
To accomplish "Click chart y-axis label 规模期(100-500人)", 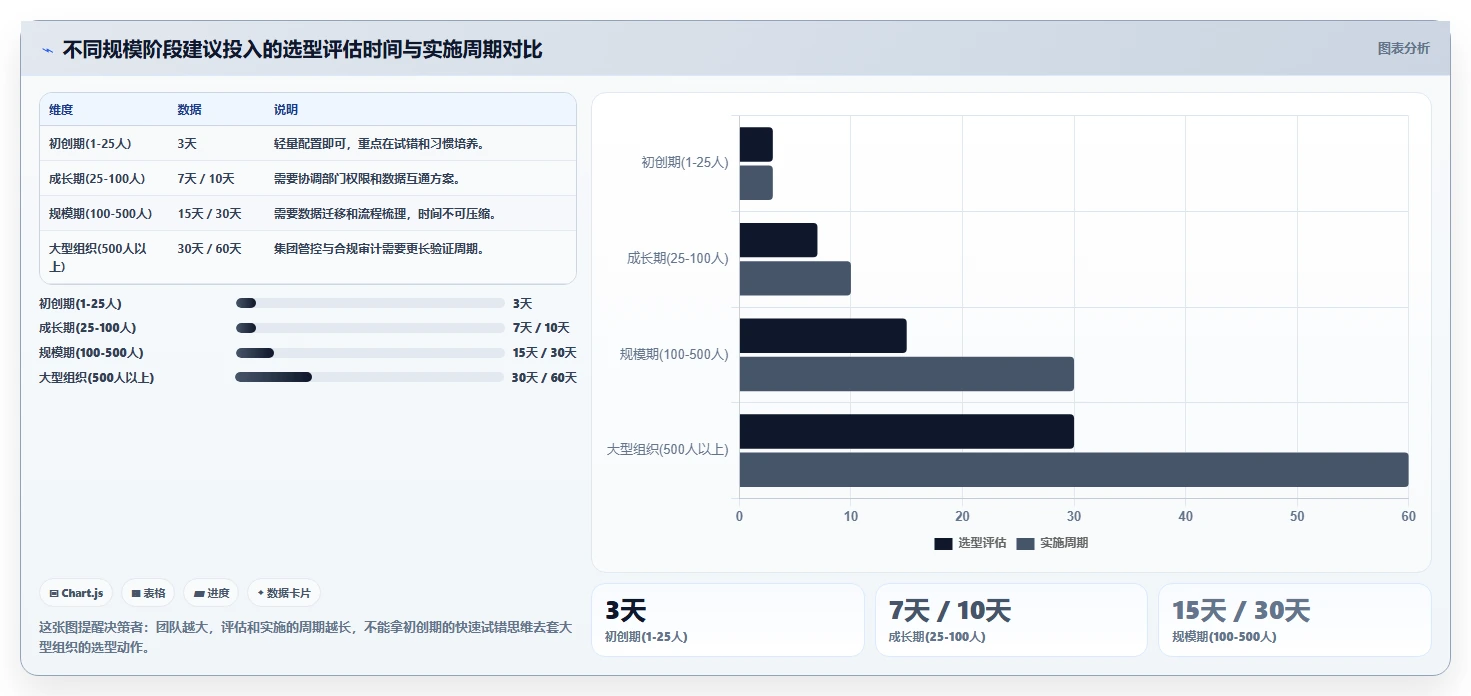I will tap(674, 354).
